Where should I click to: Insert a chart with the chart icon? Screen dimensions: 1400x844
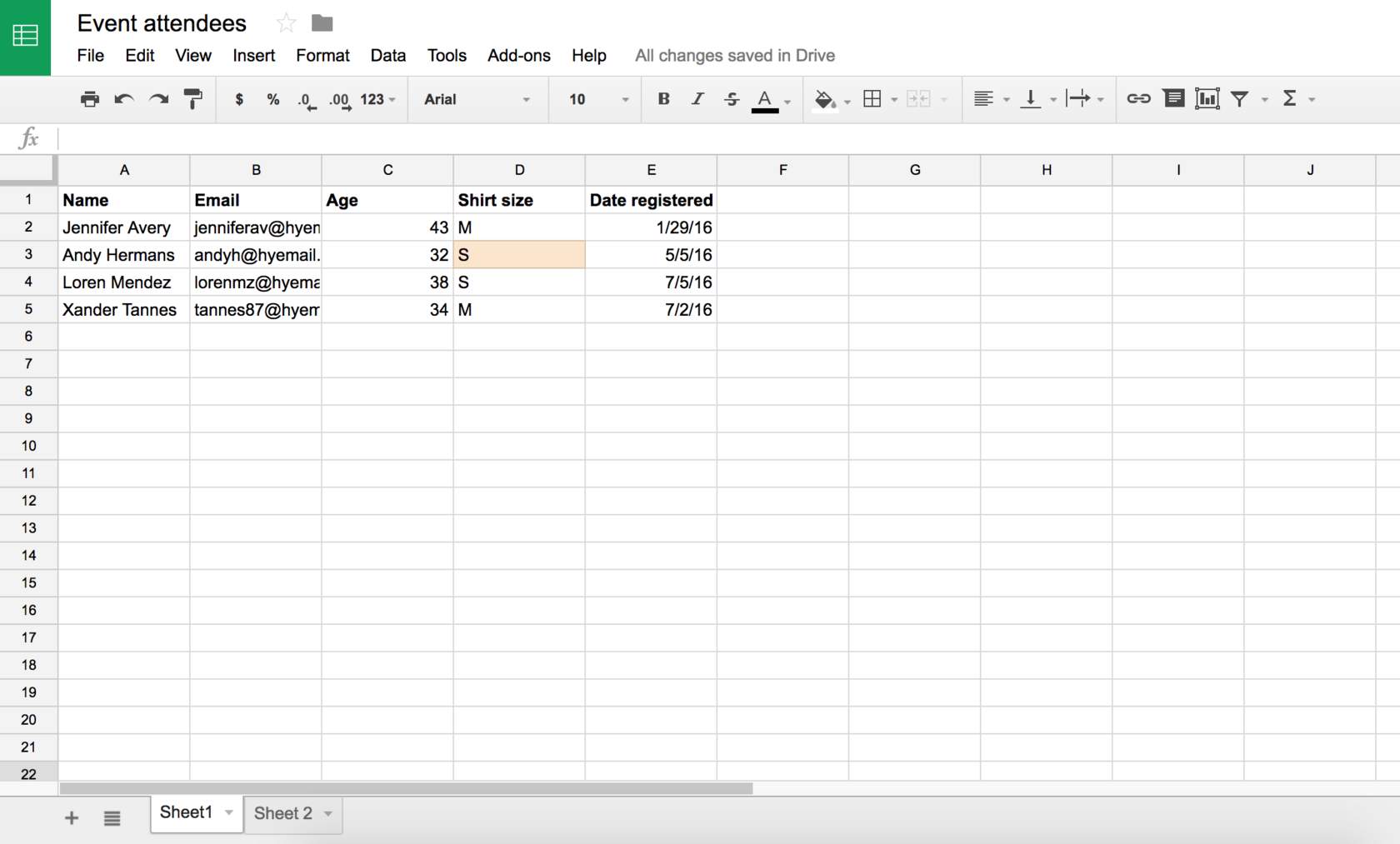point(1207,99)
